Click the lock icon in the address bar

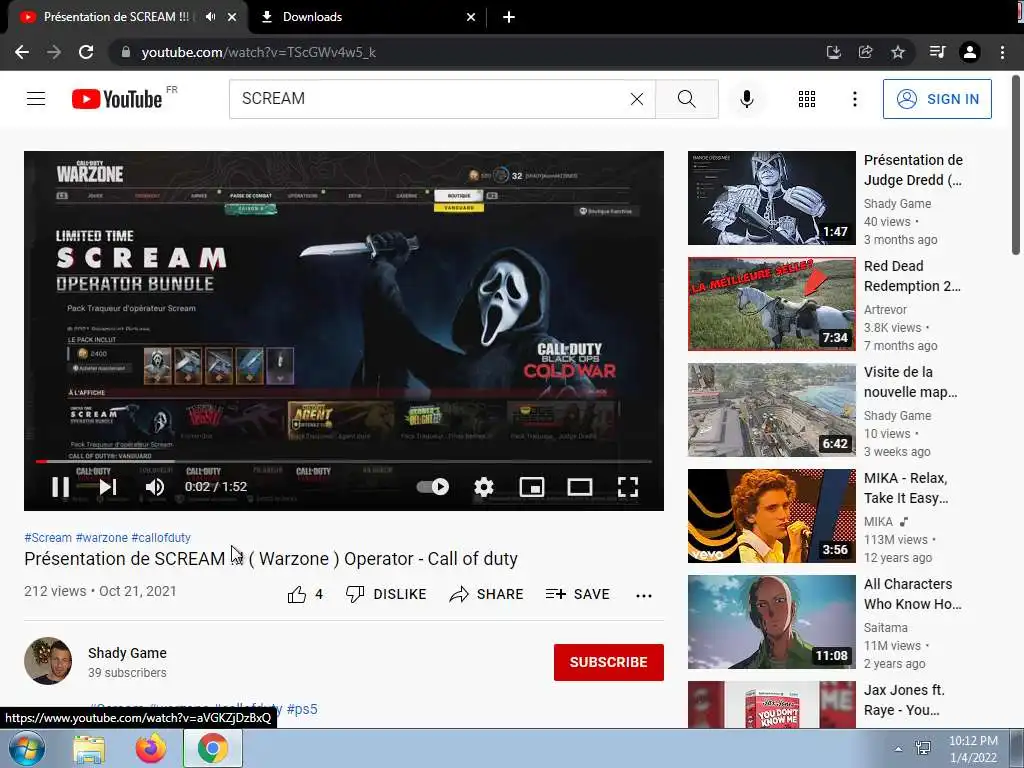(125, 52)
